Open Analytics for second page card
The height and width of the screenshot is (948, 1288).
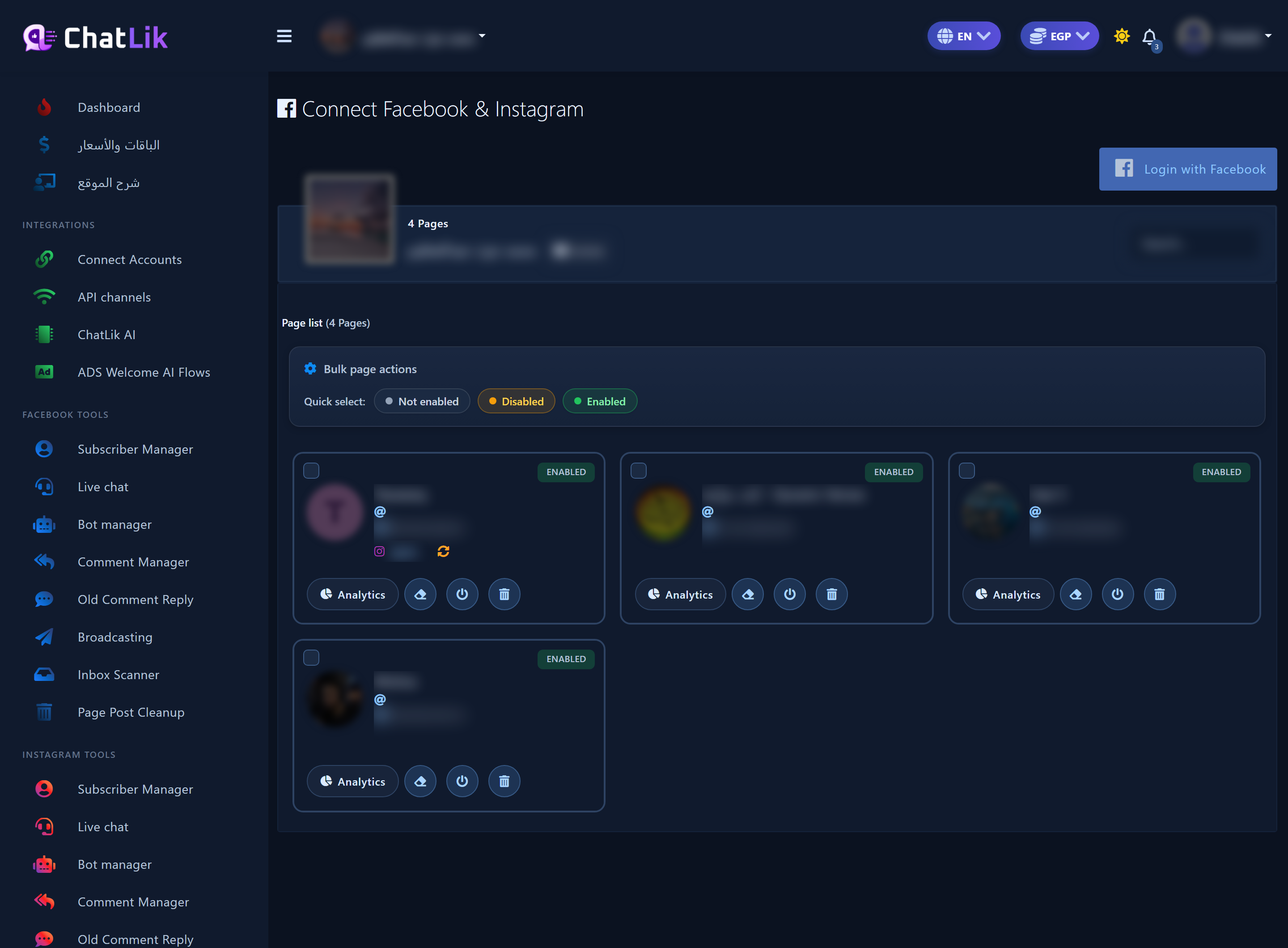(x=680, y=595)
